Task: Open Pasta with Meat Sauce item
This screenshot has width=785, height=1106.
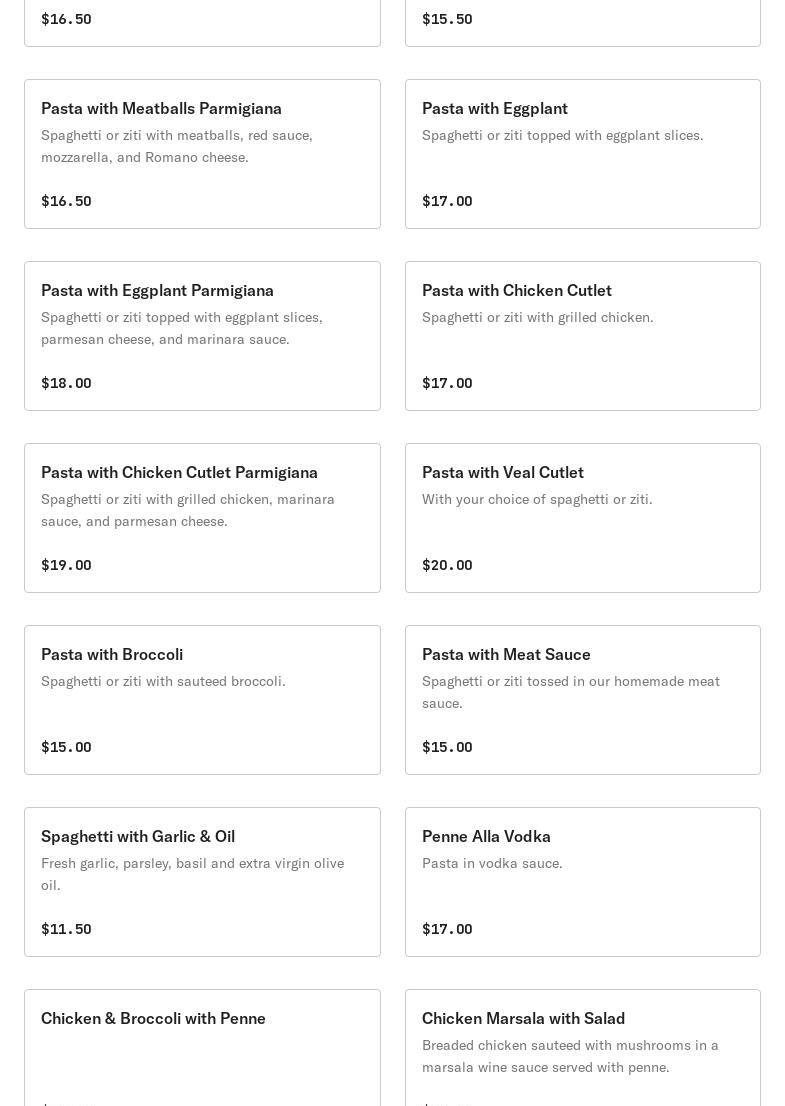Action: (x=582, y=700)
